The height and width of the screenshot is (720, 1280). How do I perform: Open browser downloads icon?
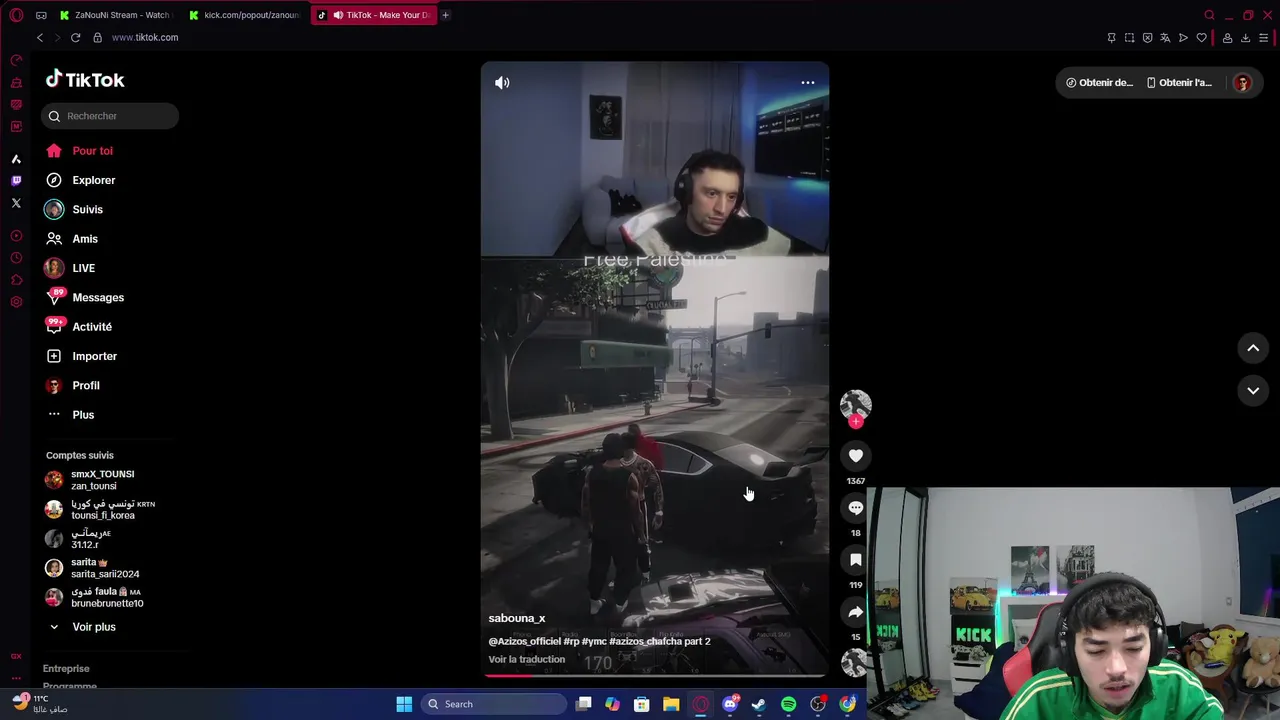tap(1245, 38)
